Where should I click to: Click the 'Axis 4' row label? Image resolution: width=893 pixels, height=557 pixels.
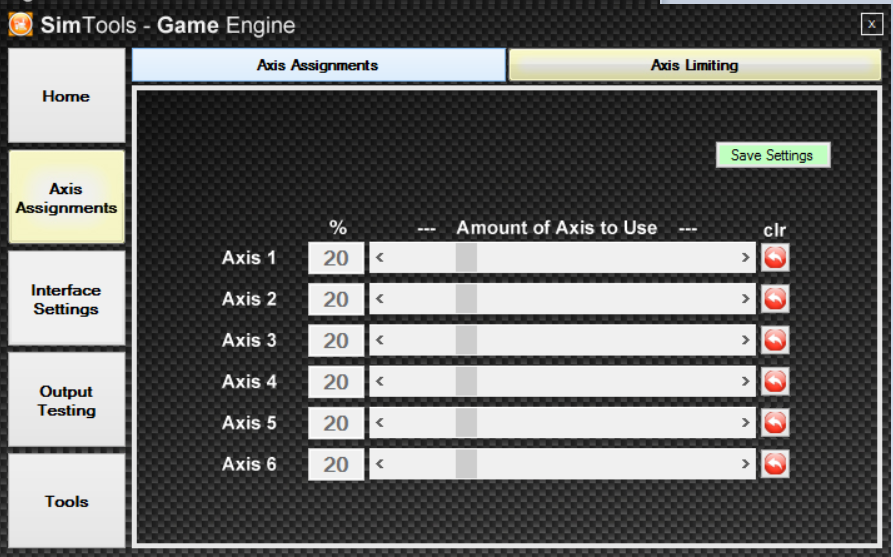click(x=249, y=382)
